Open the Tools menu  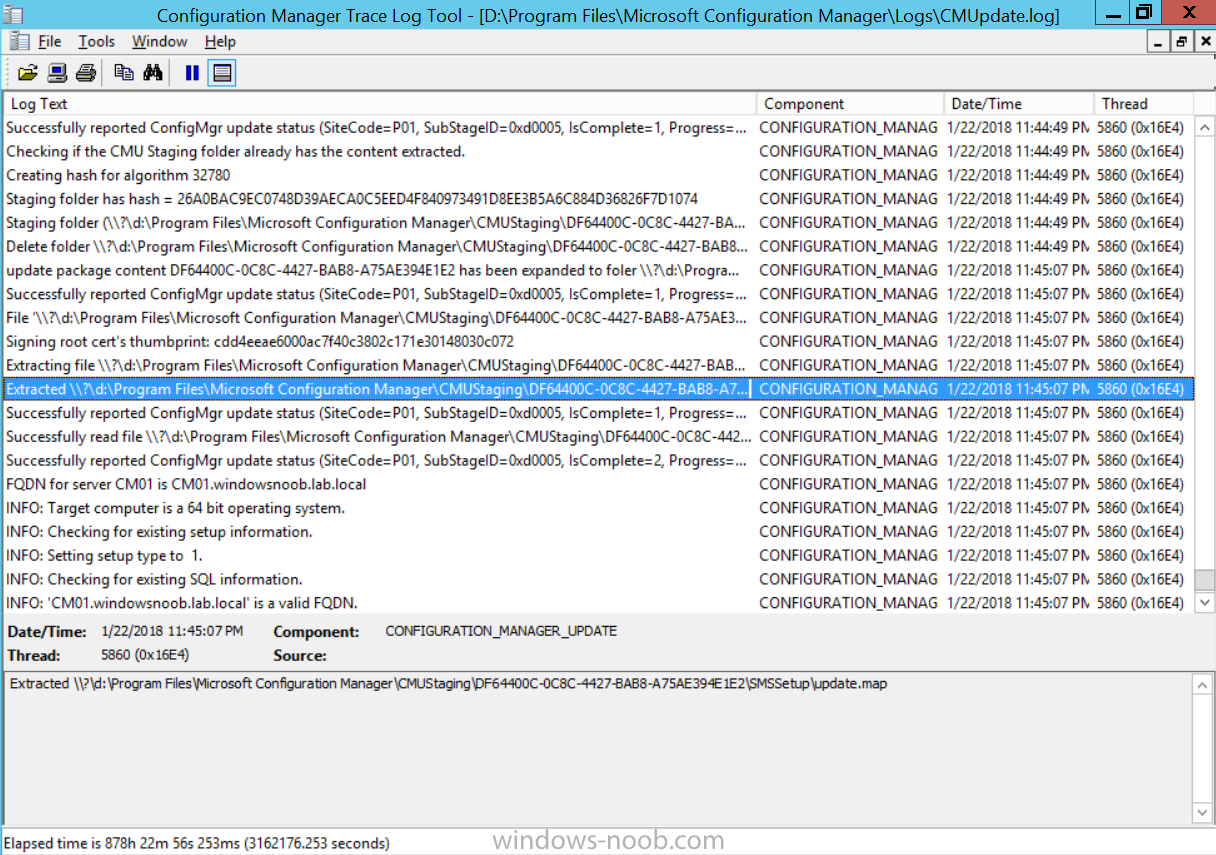click(97, 41)
